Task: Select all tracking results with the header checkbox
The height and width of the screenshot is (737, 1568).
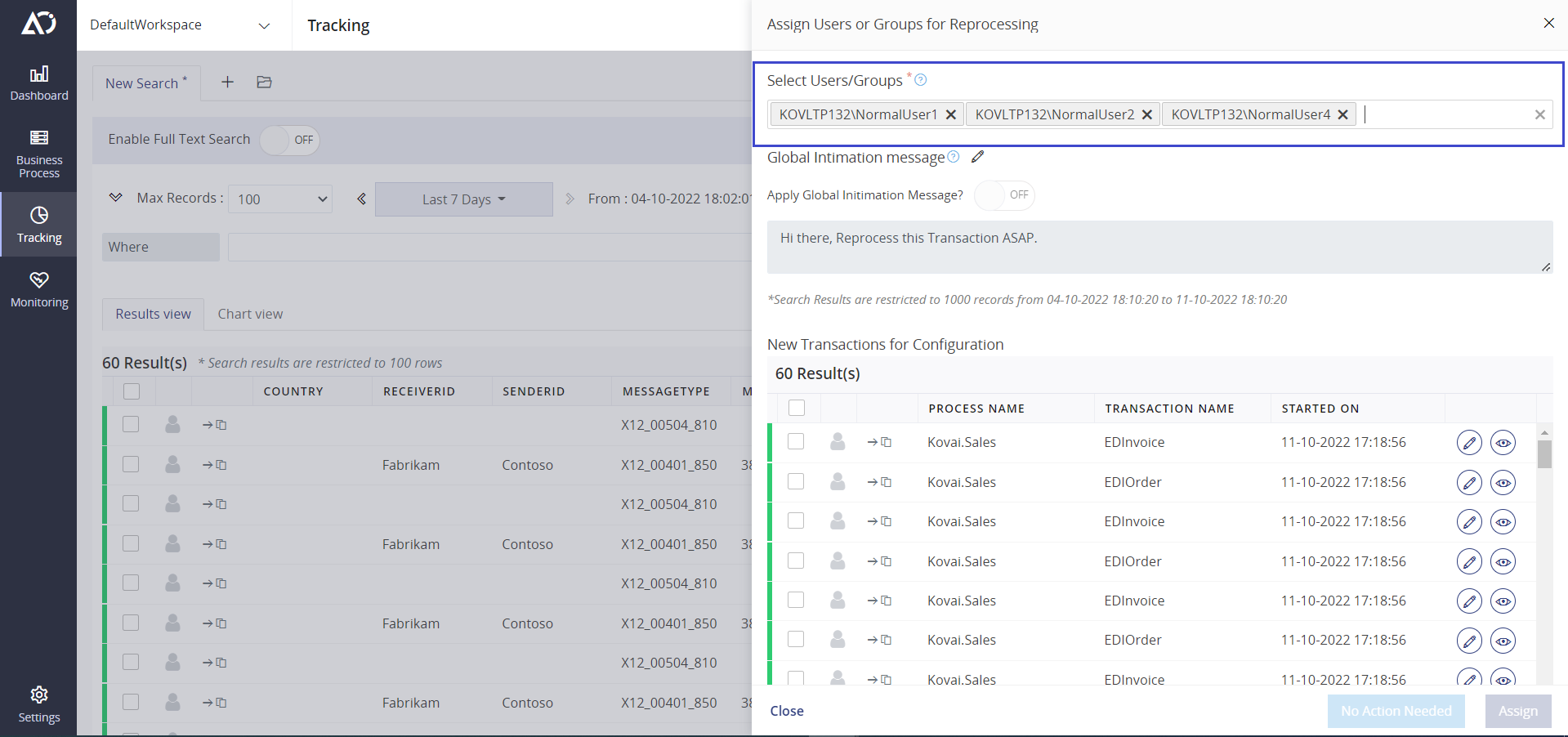Action: (x=132, y=391)
